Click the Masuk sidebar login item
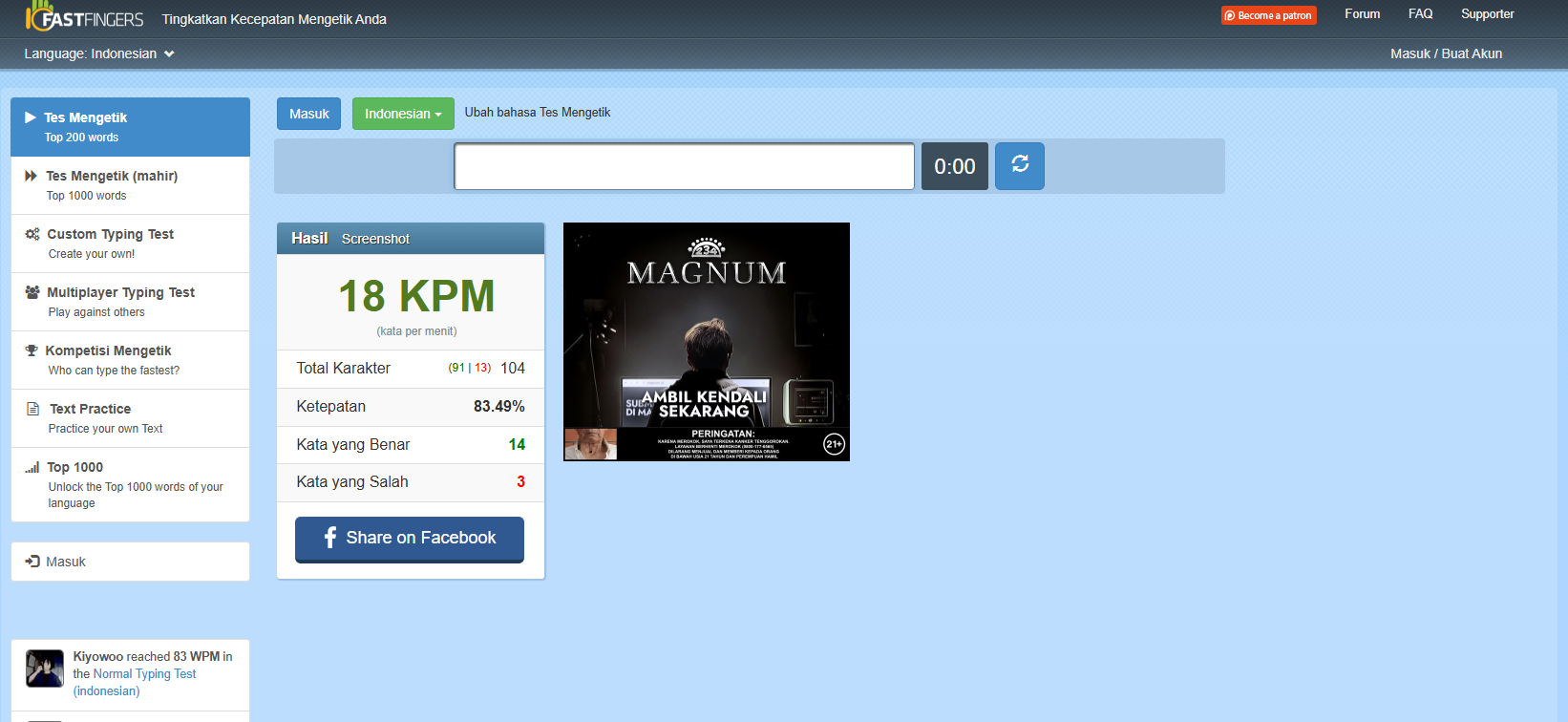Viewport: 1568px width, 722px height. click(130, 562)
